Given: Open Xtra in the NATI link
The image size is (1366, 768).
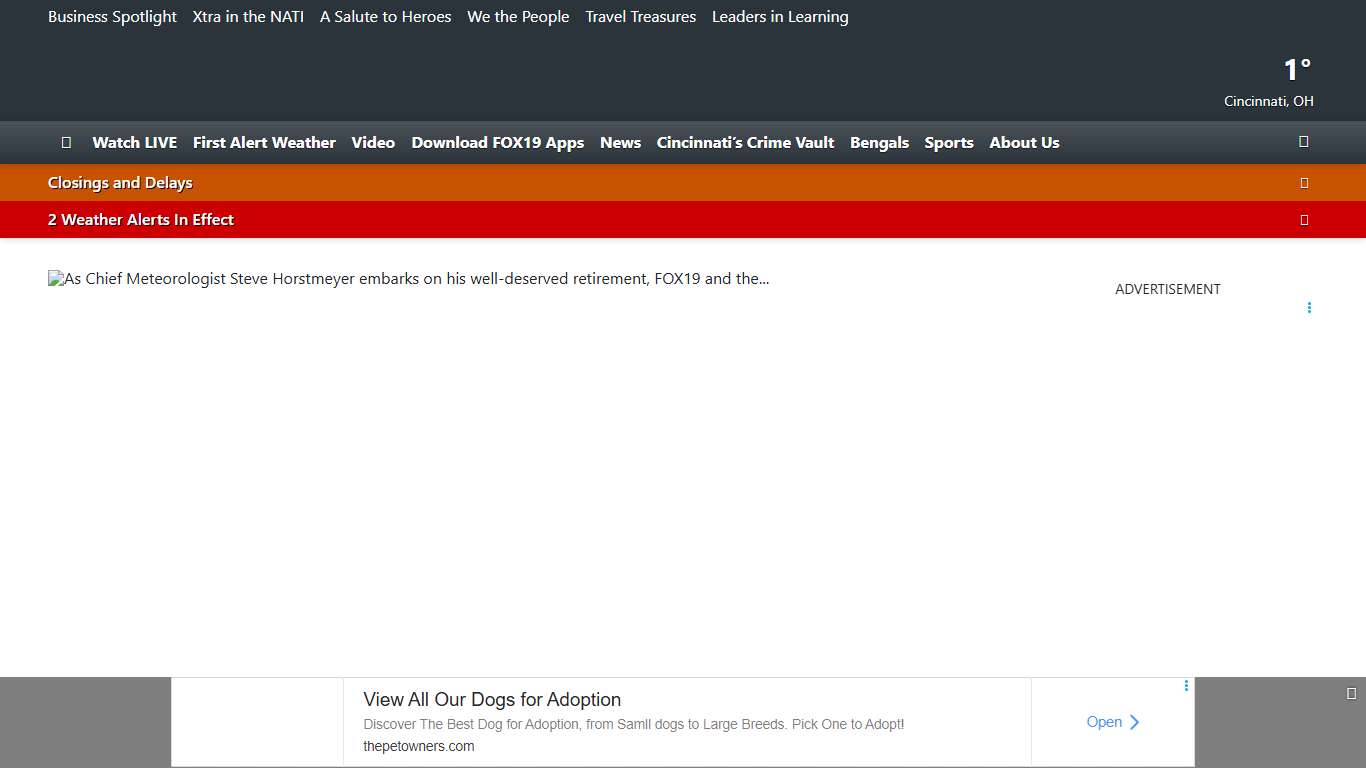Looking at the screenshot, I should 248,17.
